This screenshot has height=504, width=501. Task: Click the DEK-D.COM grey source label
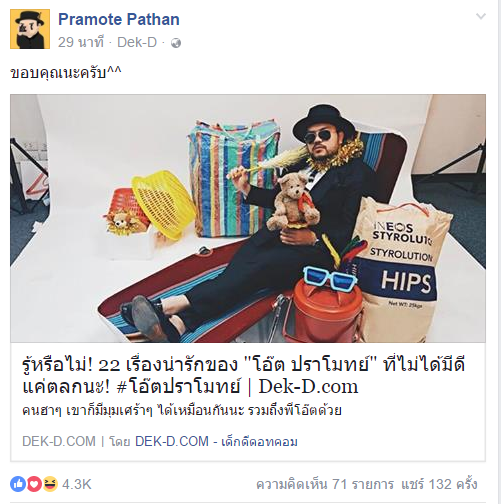(x=59, y=441)
